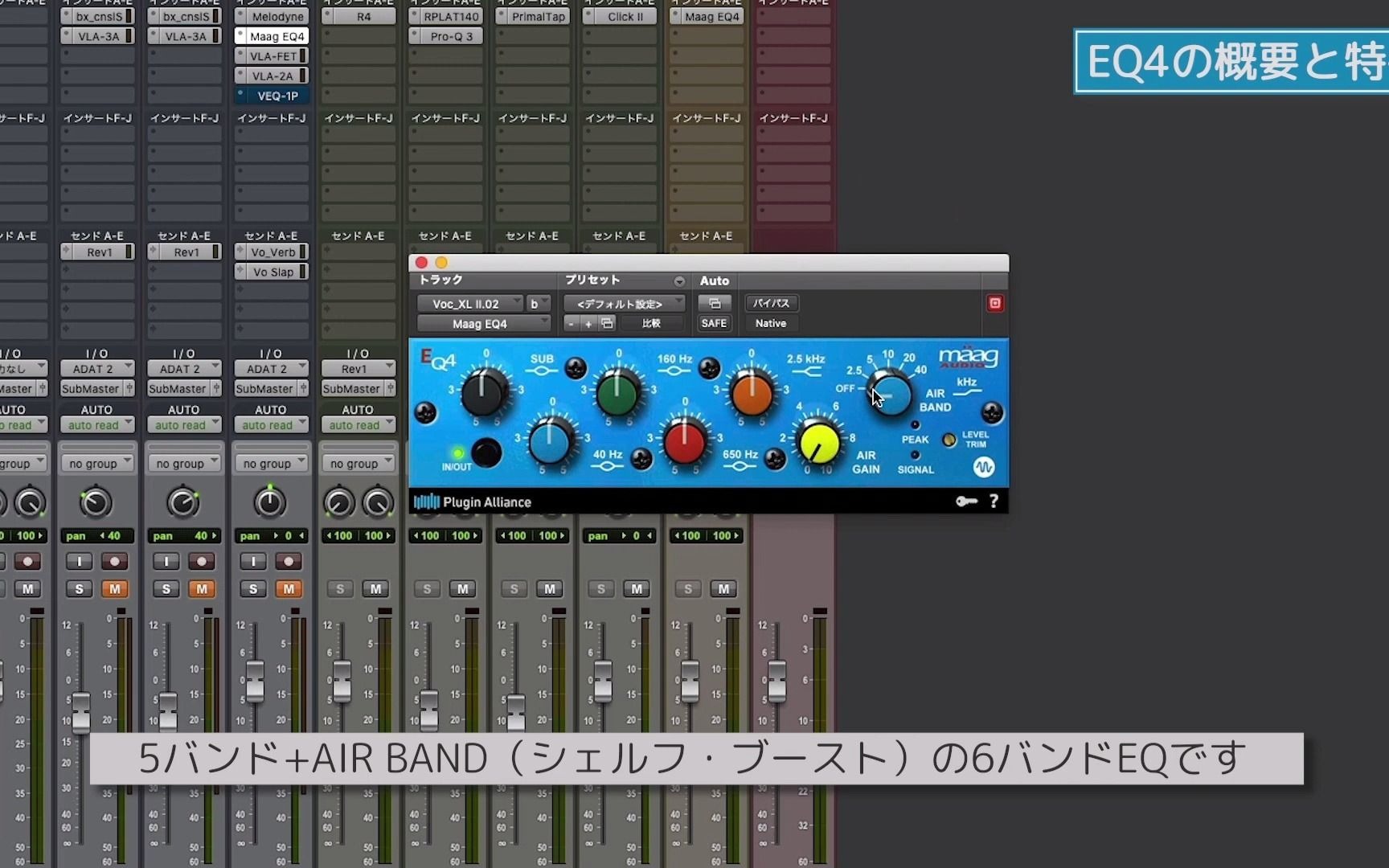Screen dimensions: 1389x868
Task: Click the small LEVEL TRIM knob
Action: coord(949,440)
